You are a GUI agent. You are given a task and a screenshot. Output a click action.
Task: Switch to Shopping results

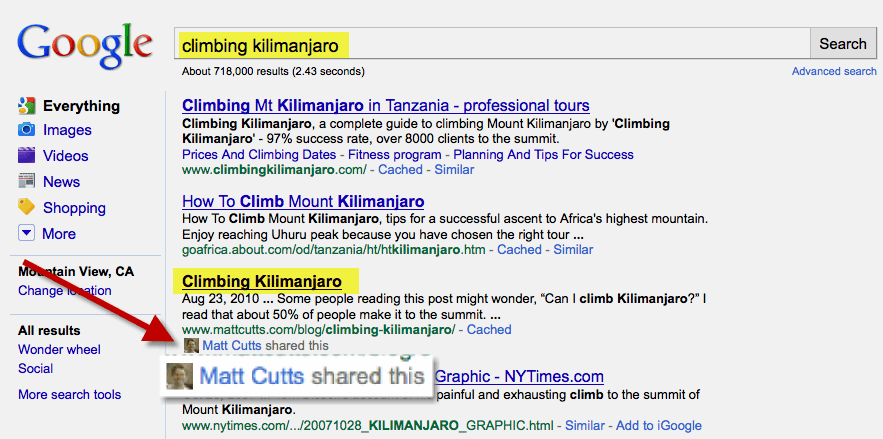pos(74,208)
